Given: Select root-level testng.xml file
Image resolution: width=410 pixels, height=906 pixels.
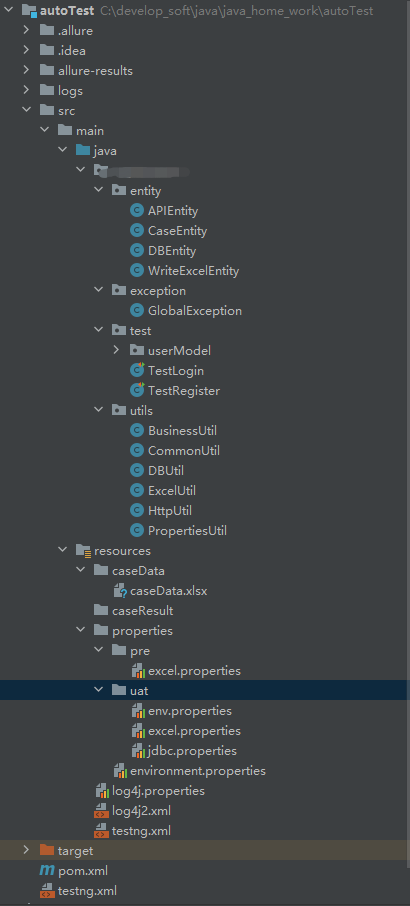Looking at the screenshot, I should [78, 890].
